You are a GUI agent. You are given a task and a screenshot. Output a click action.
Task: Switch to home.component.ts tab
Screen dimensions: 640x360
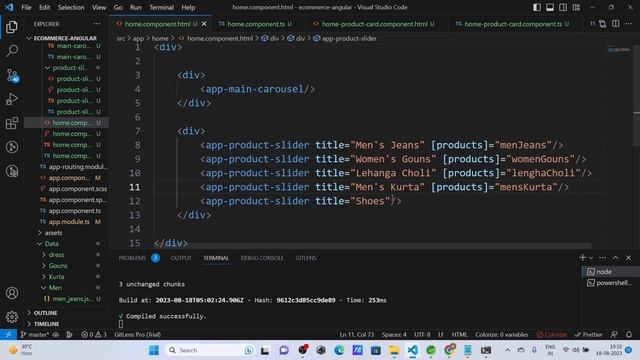point(256,24)
